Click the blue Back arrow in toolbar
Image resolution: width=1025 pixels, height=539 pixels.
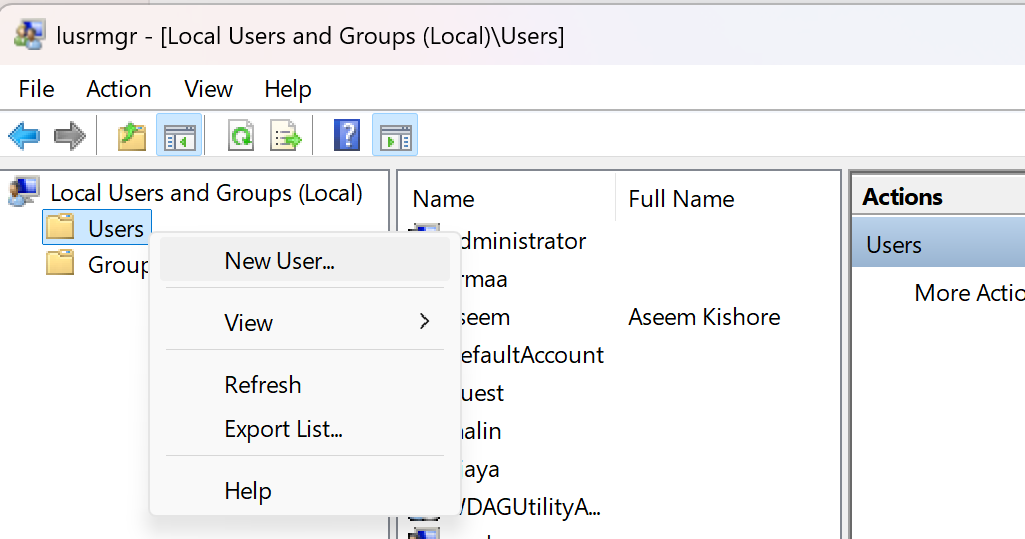point(24,136)
